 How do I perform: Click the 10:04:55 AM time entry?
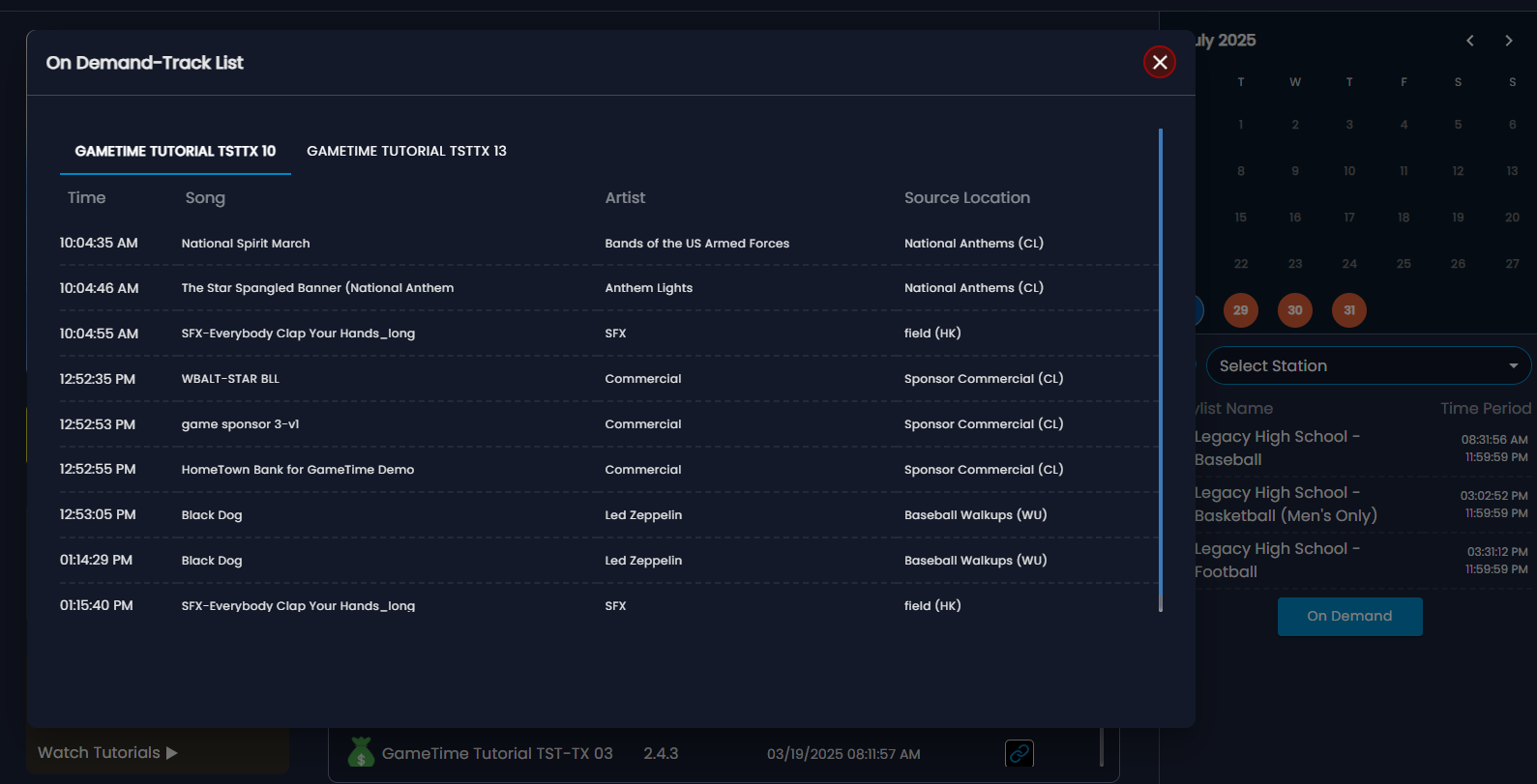click(99, 334)
